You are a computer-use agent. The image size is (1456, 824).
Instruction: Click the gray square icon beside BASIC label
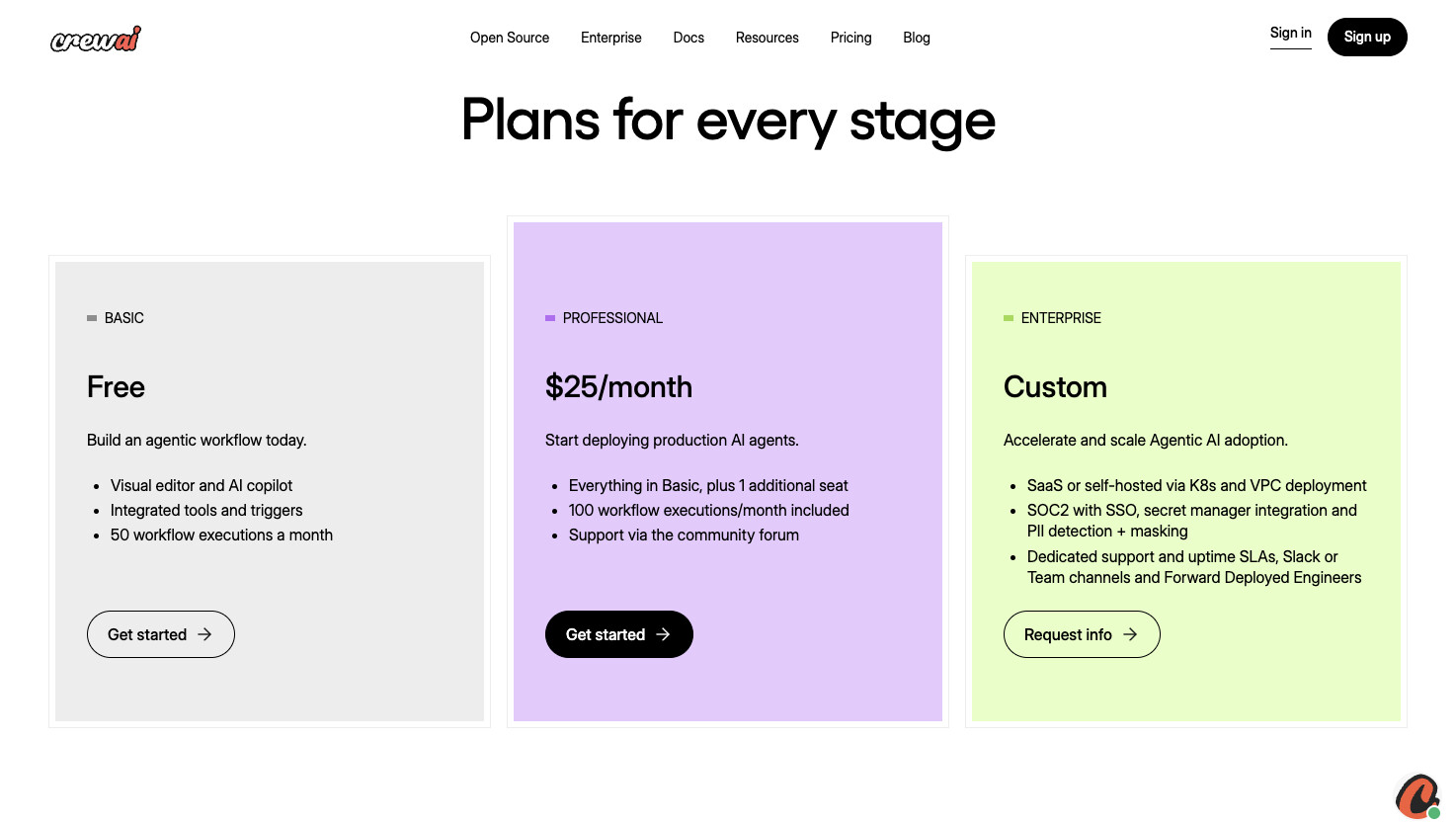point(92,318)
